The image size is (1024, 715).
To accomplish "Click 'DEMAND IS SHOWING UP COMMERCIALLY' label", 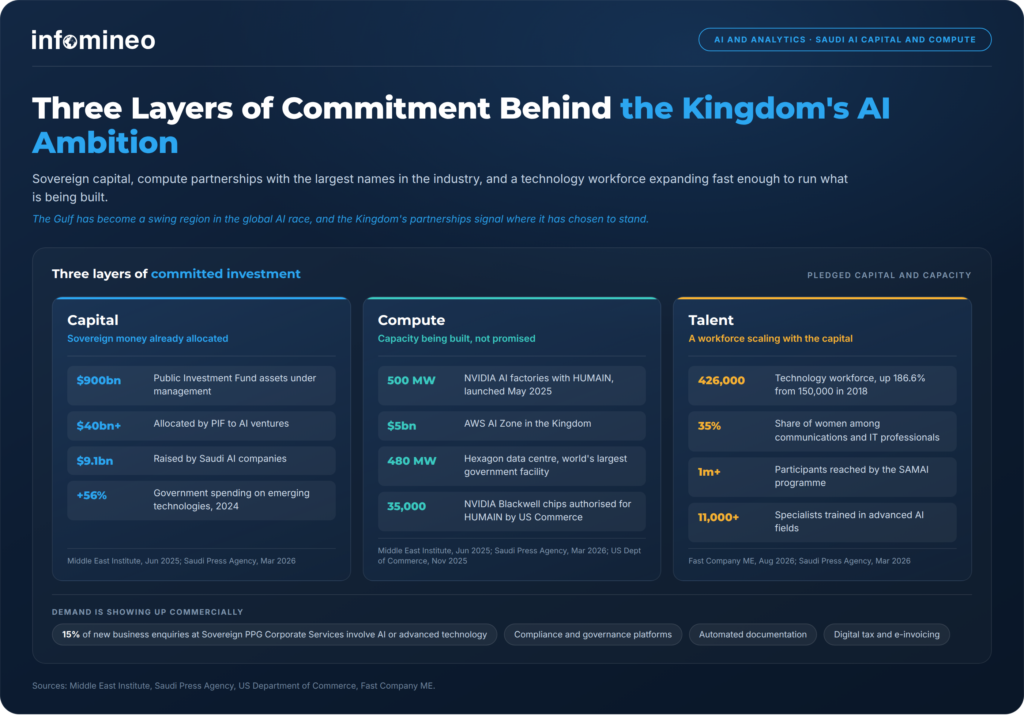I will coord(148,612).
